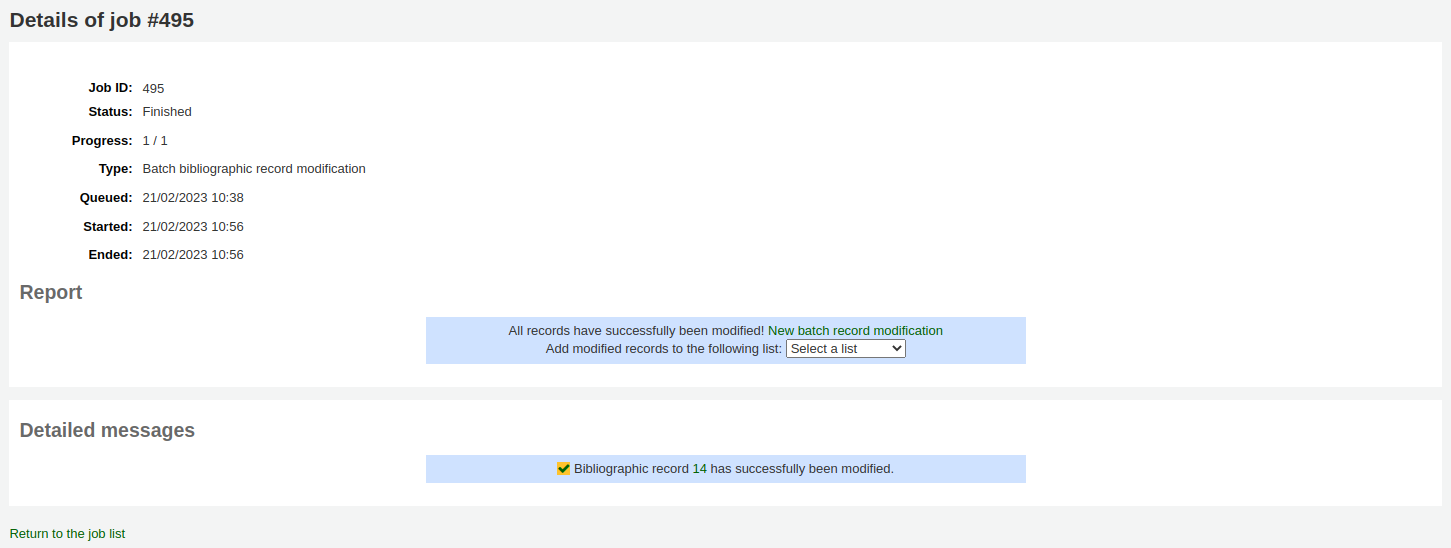Click the Ended timestamp value
This screenshot has width=1451, height=548.
tap(193, 255)
